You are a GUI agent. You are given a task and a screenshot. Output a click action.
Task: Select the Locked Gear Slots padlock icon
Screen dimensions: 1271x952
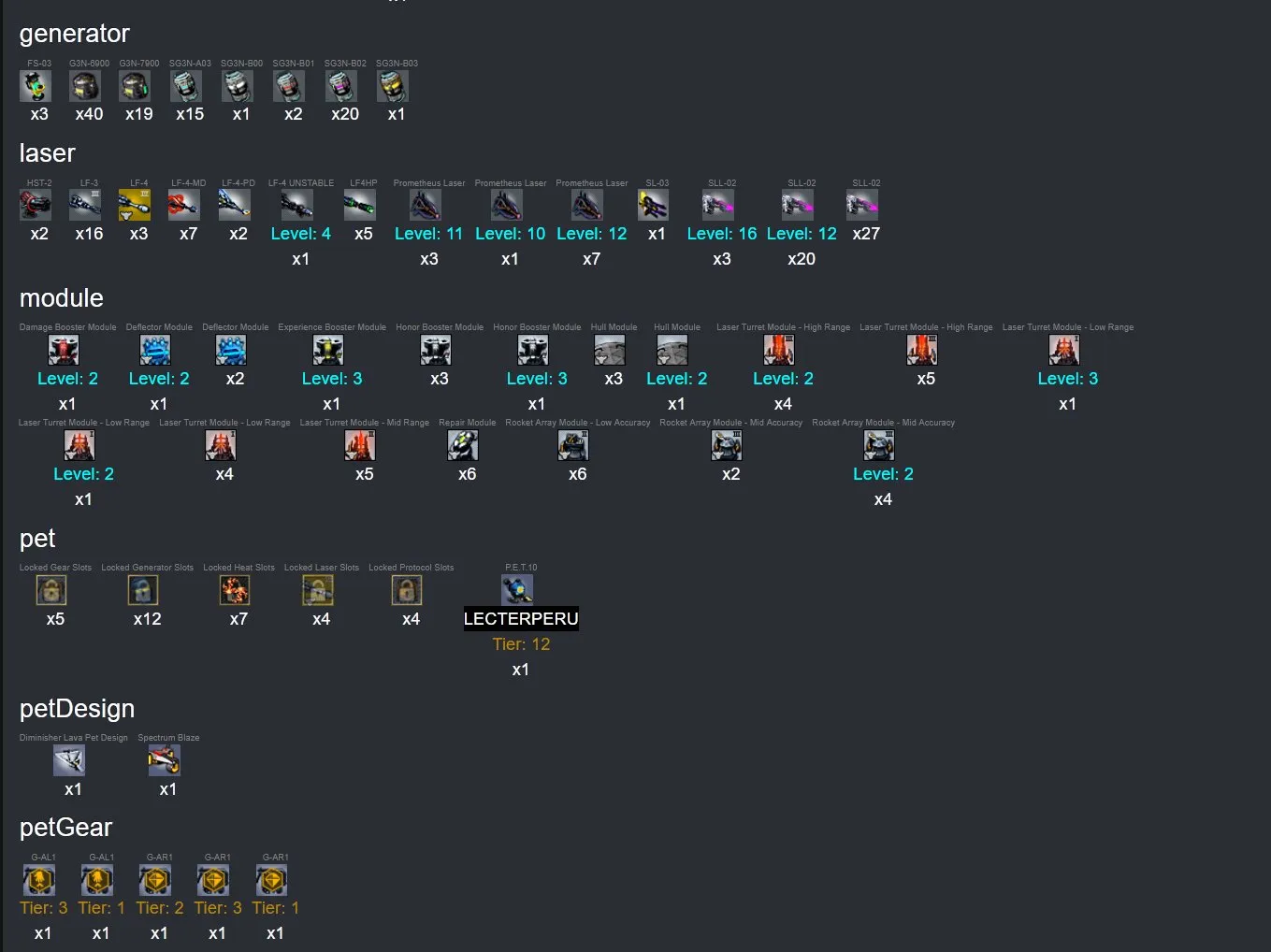click(x=51, y=590)
